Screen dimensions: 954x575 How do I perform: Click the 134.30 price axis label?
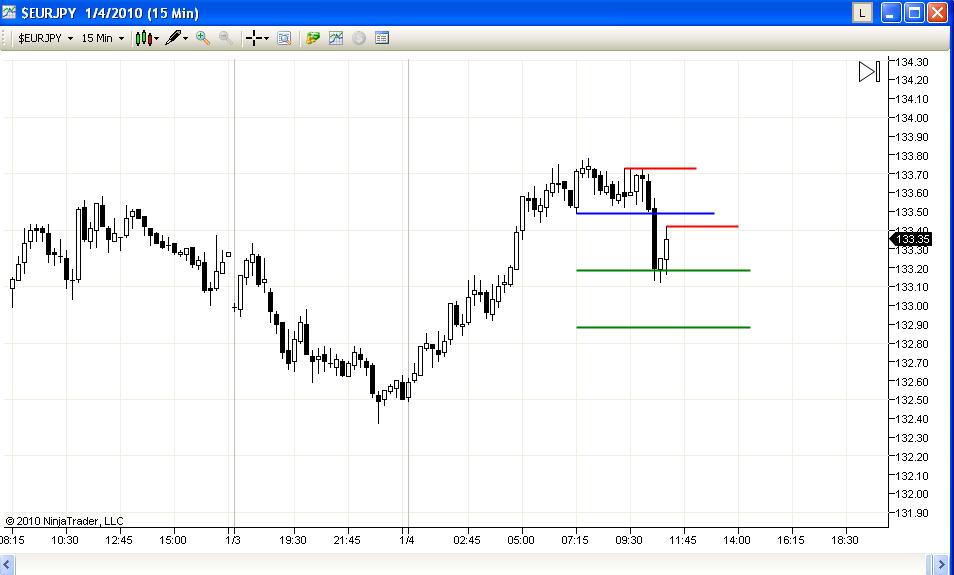tap(912, 62)
